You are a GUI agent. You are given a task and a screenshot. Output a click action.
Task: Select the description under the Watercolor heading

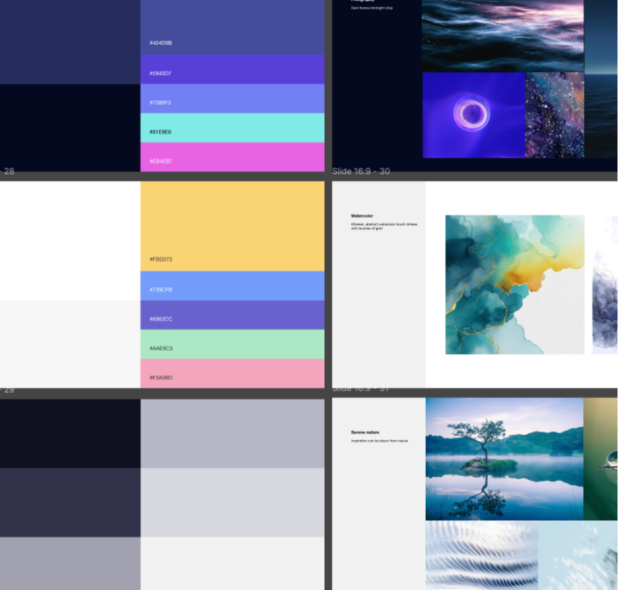pyautogui.click(x=384, y=226)
